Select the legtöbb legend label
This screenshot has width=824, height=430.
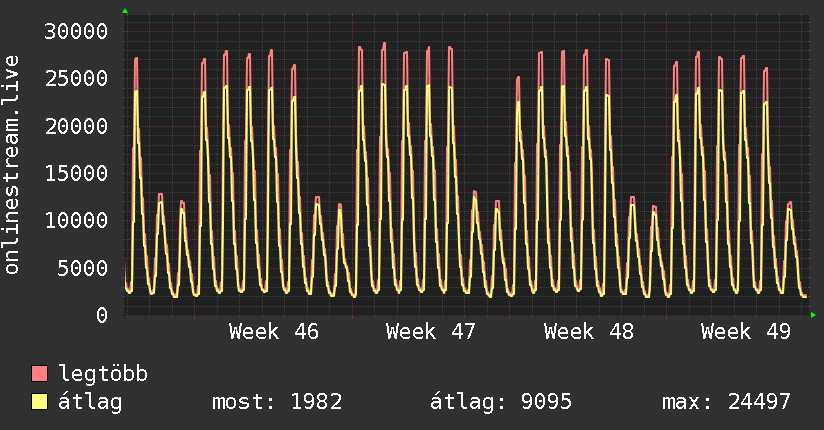[x=104, y=374]
